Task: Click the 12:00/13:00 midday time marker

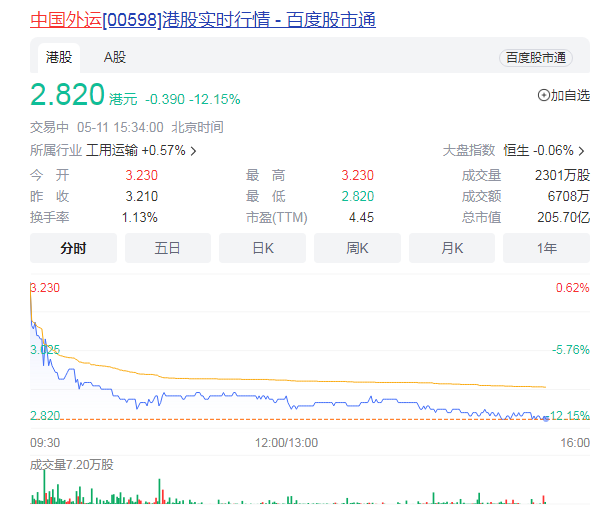Action: [286, 442]
